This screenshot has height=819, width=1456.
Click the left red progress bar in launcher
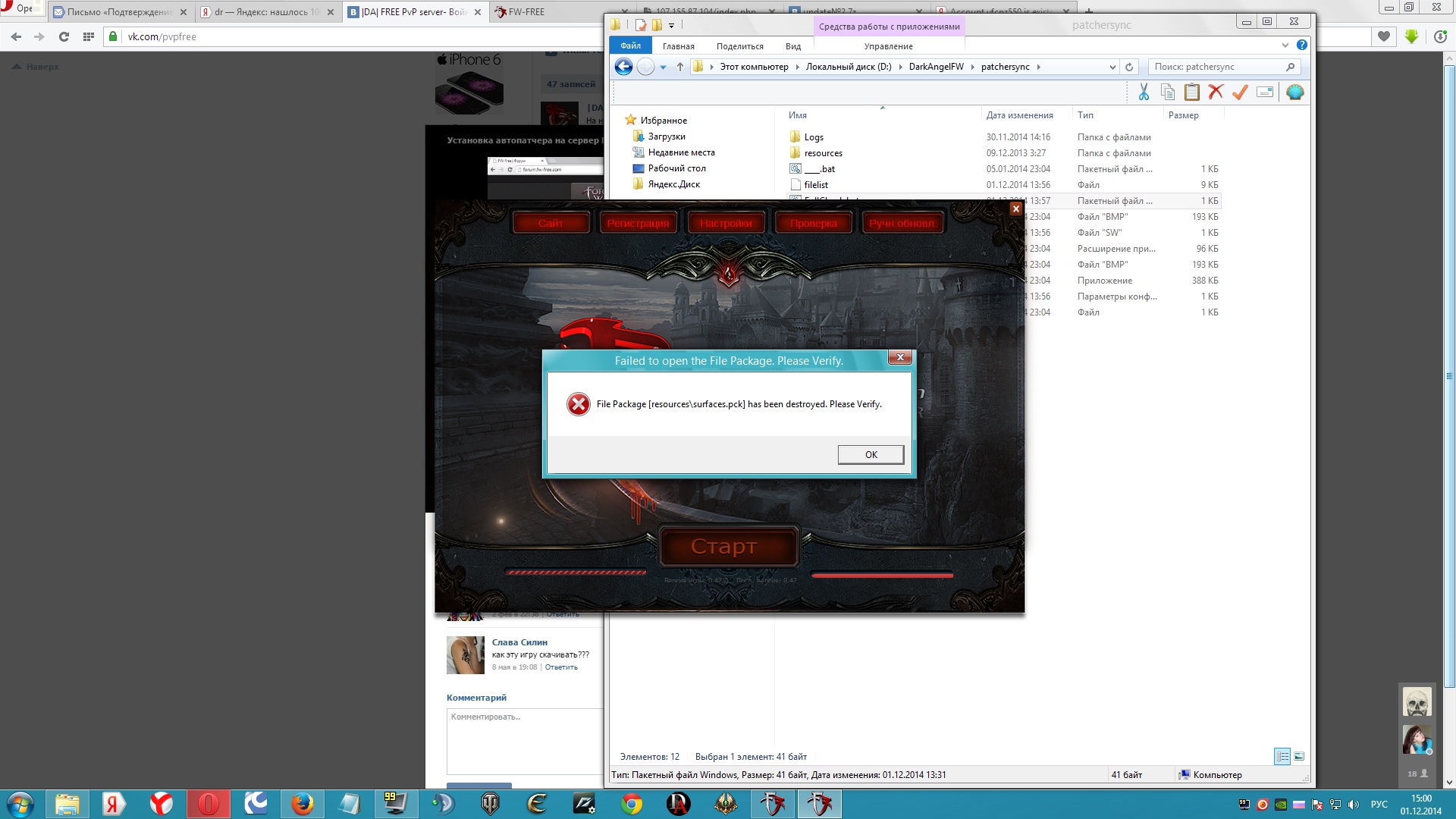pyautogui.click(x=576, y=572)
